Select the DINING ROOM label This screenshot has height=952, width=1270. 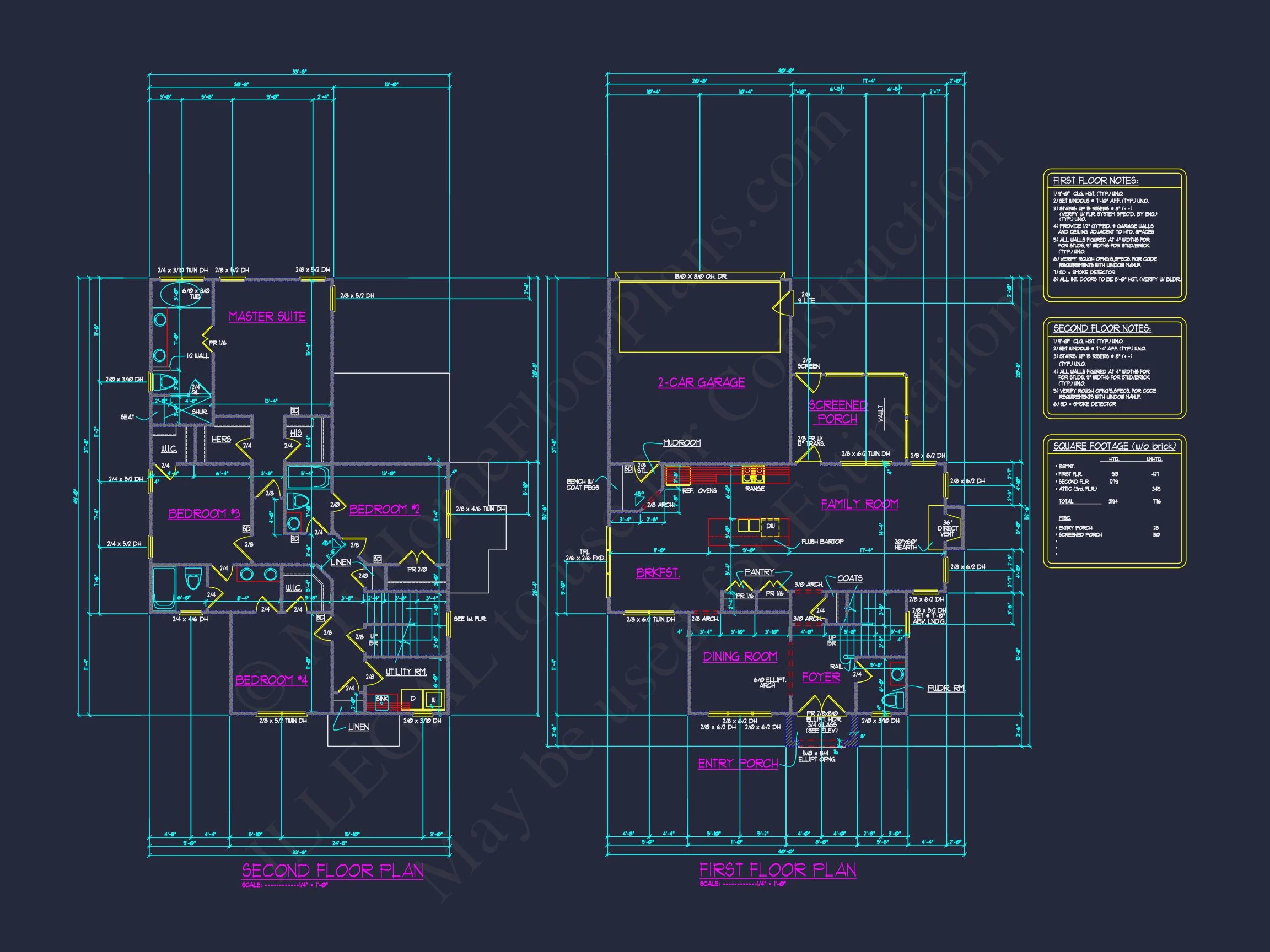coord(740,657)
